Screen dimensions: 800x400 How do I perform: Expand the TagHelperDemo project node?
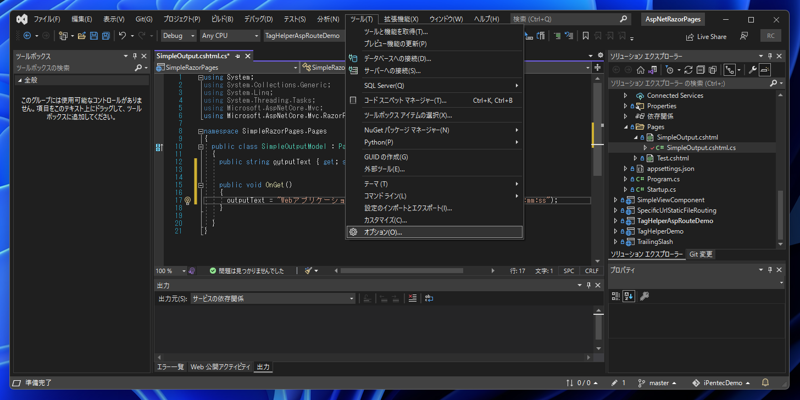(616, 231)
